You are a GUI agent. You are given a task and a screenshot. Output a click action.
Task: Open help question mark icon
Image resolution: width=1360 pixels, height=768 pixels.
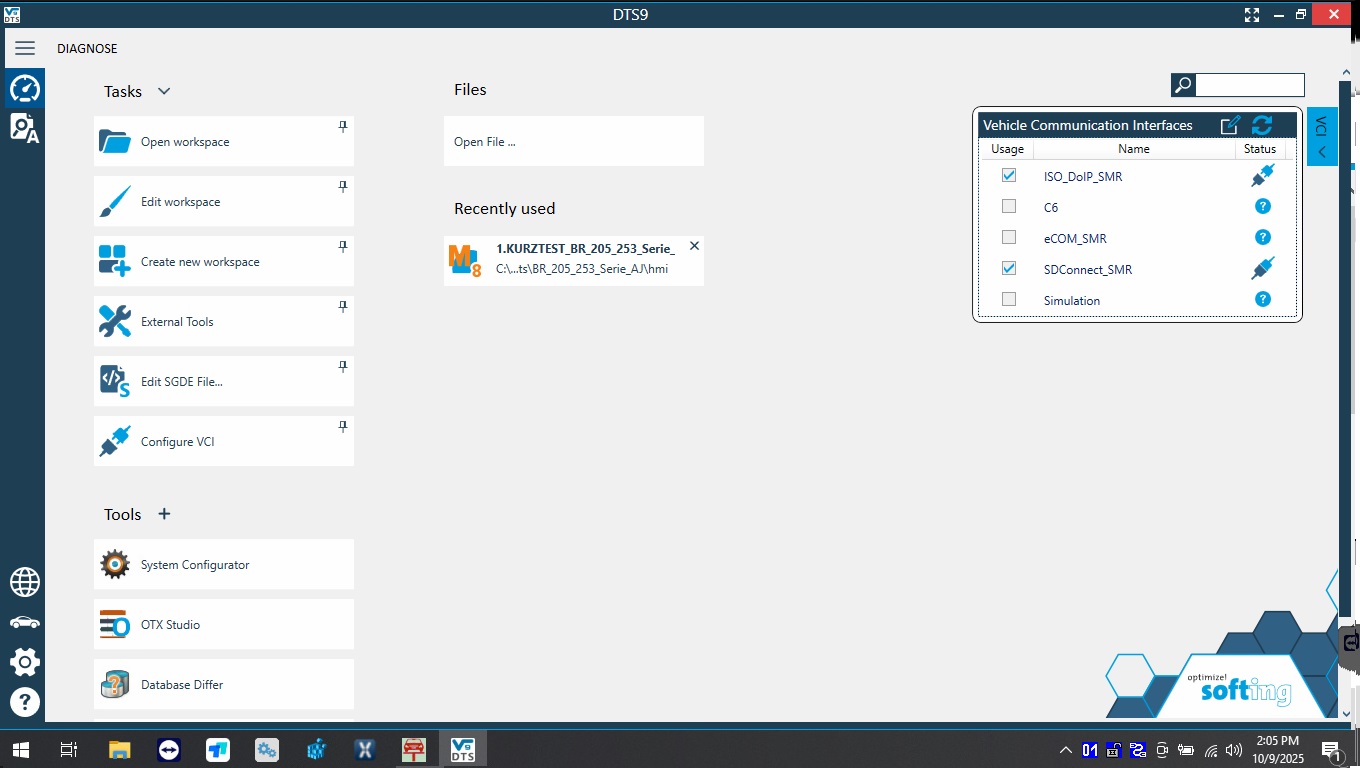coord(25,701)
